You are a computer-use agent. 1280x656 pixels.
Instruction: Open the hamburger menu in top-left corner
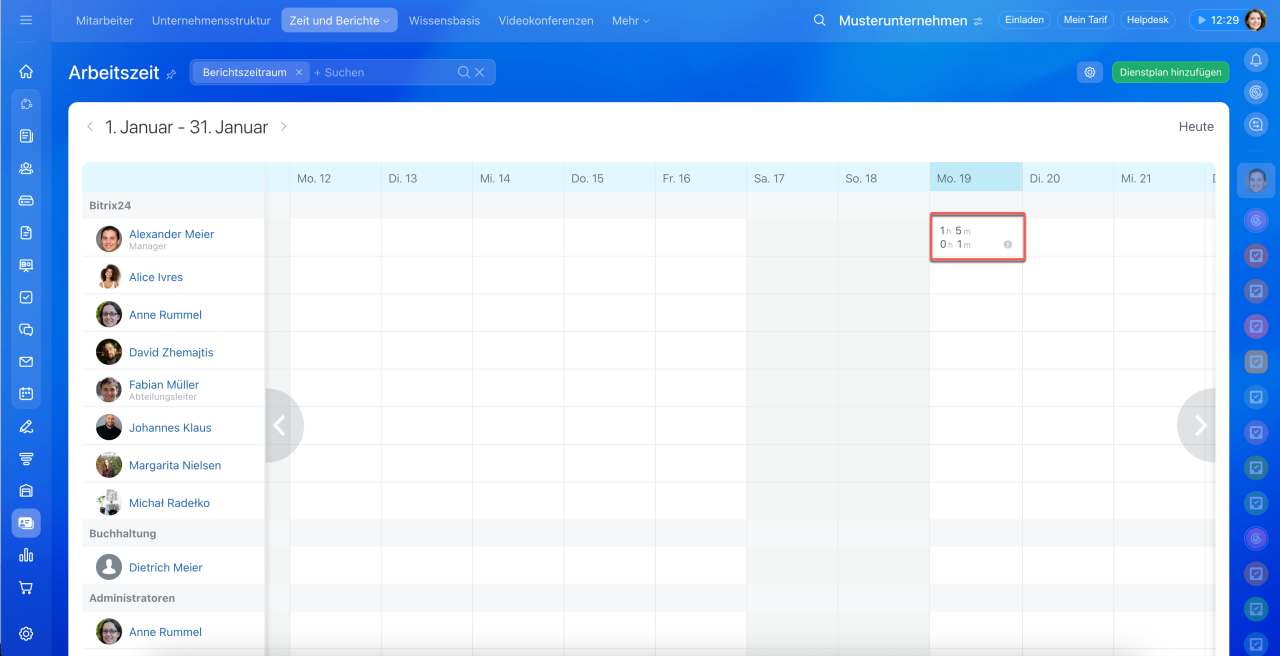click(x=26, y=20)
